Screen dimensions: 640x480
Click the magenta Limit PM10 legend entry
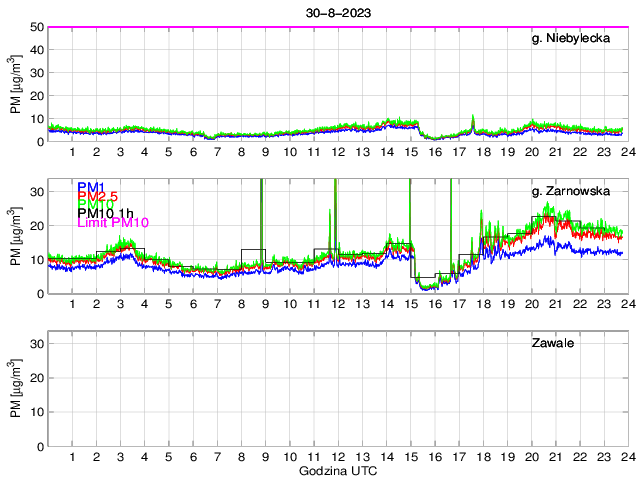[113, 223]
